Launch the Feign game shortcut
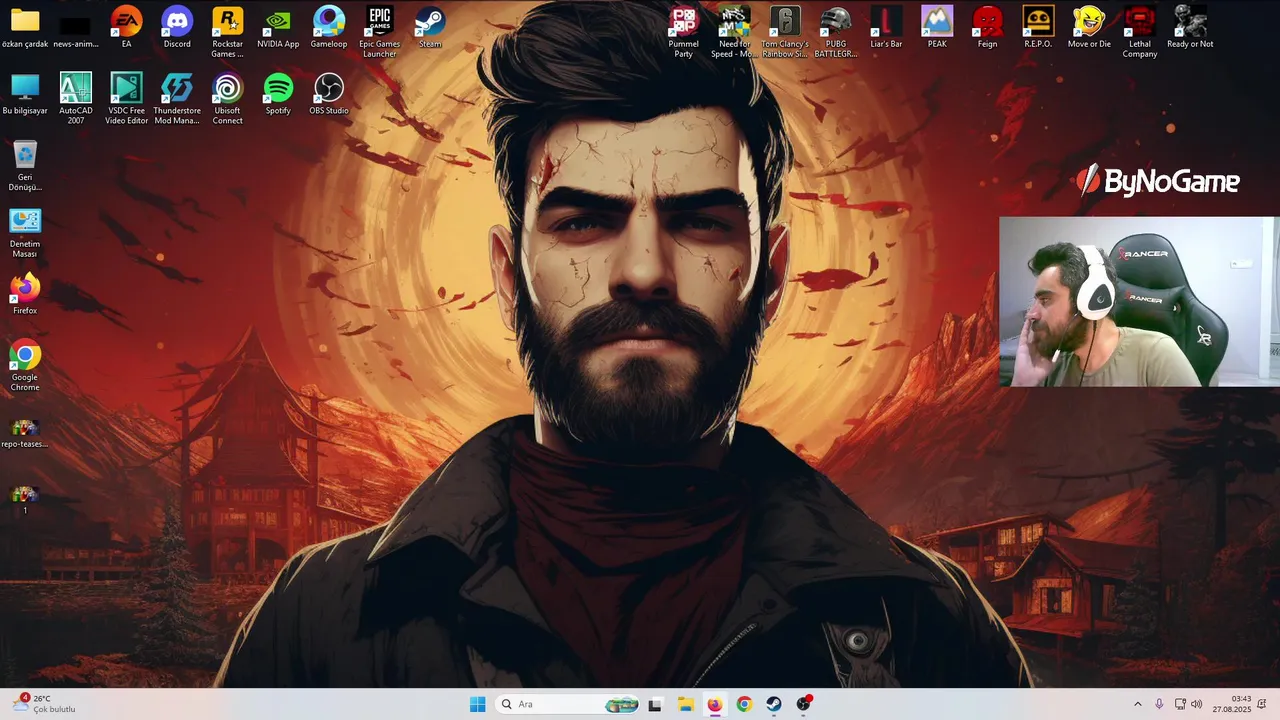 pyautogui.click(x=987, y=28)
